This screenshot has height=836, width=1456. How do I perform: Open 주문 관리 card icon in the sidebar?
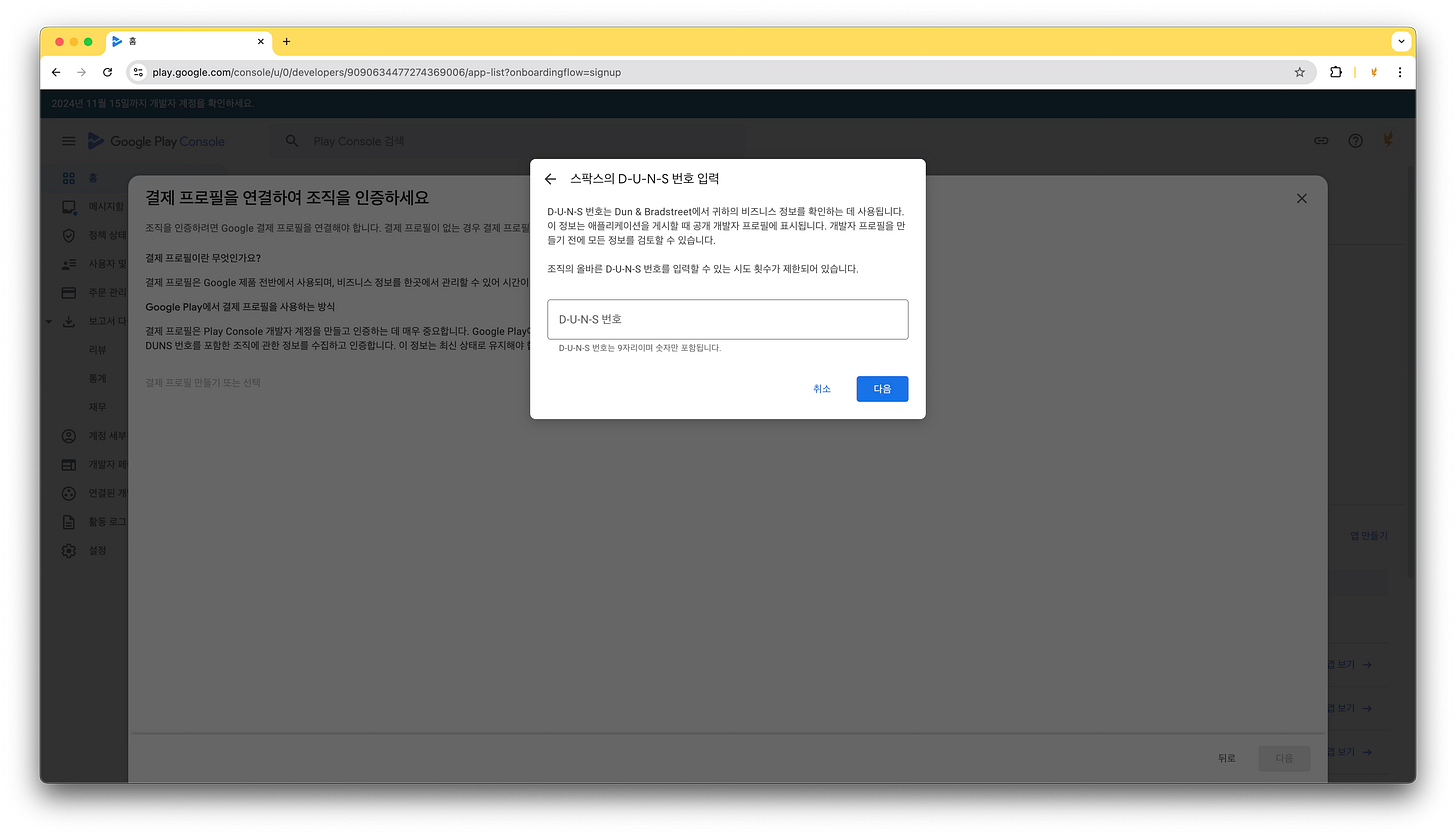[68, 293]
